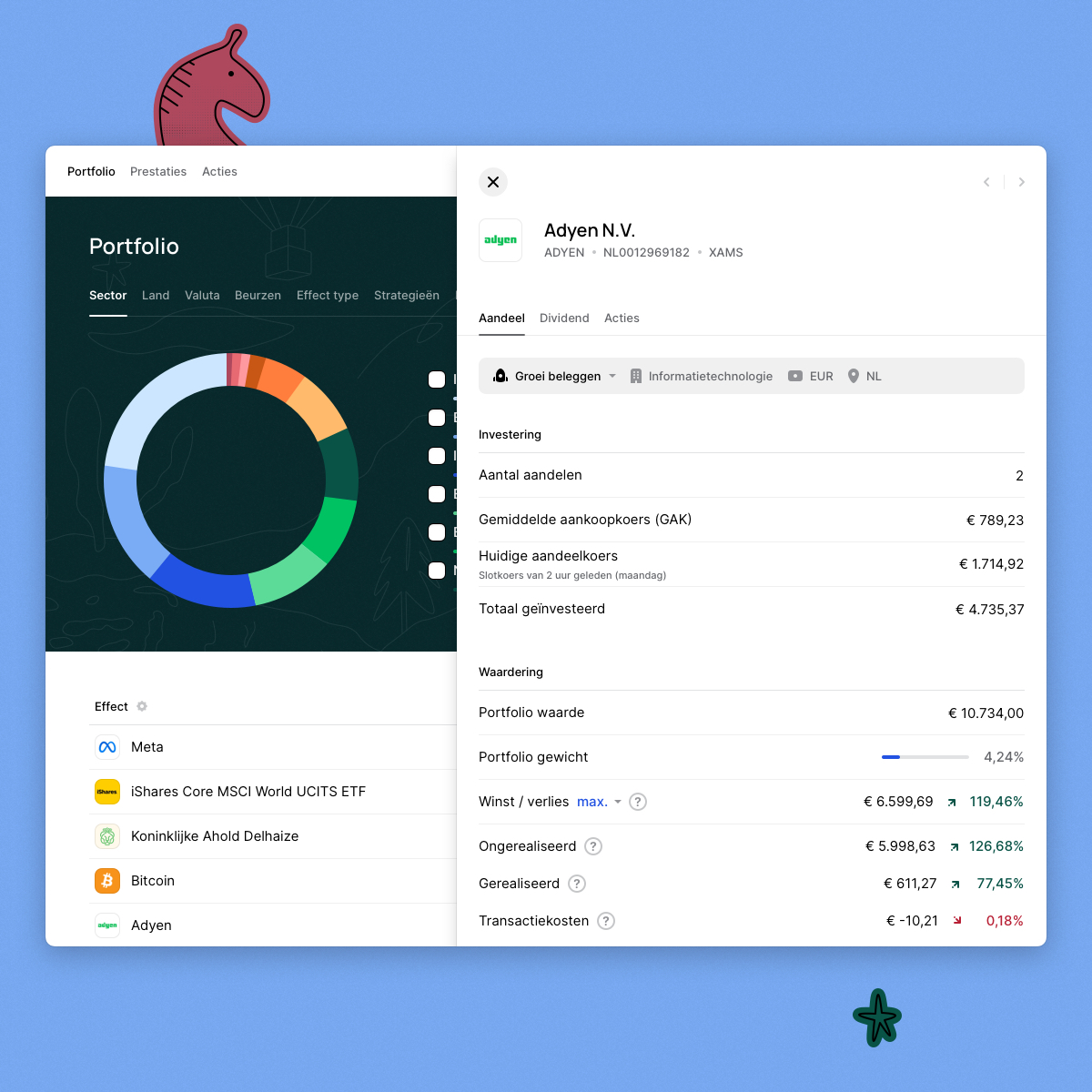This screenshot has width=1092, height=1092.
Task: Open the Adyen holding row
Action: 273,925
